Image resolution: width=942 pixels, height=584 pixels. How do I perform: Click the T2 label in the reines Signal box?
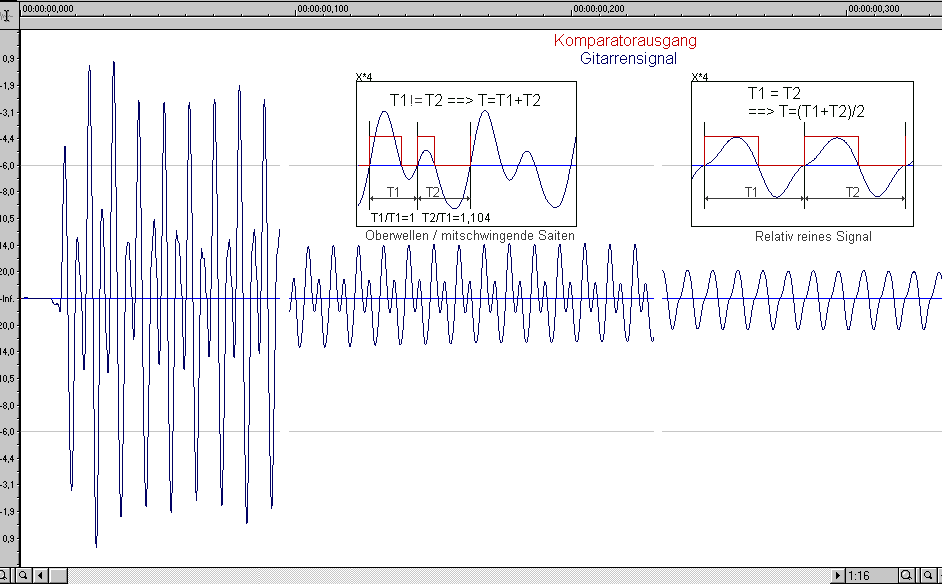coord(852,192)
